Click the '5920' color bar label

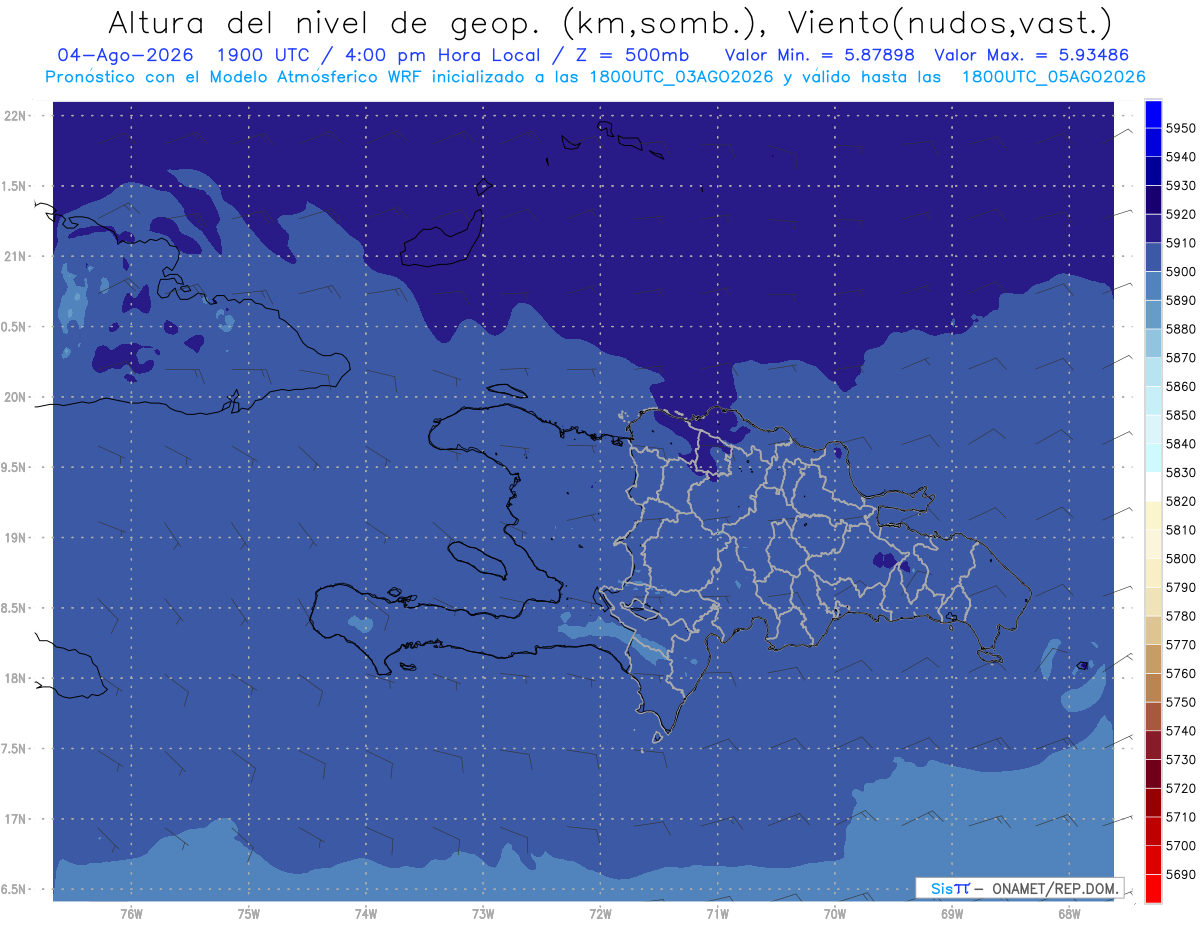tap(1181, 214)
